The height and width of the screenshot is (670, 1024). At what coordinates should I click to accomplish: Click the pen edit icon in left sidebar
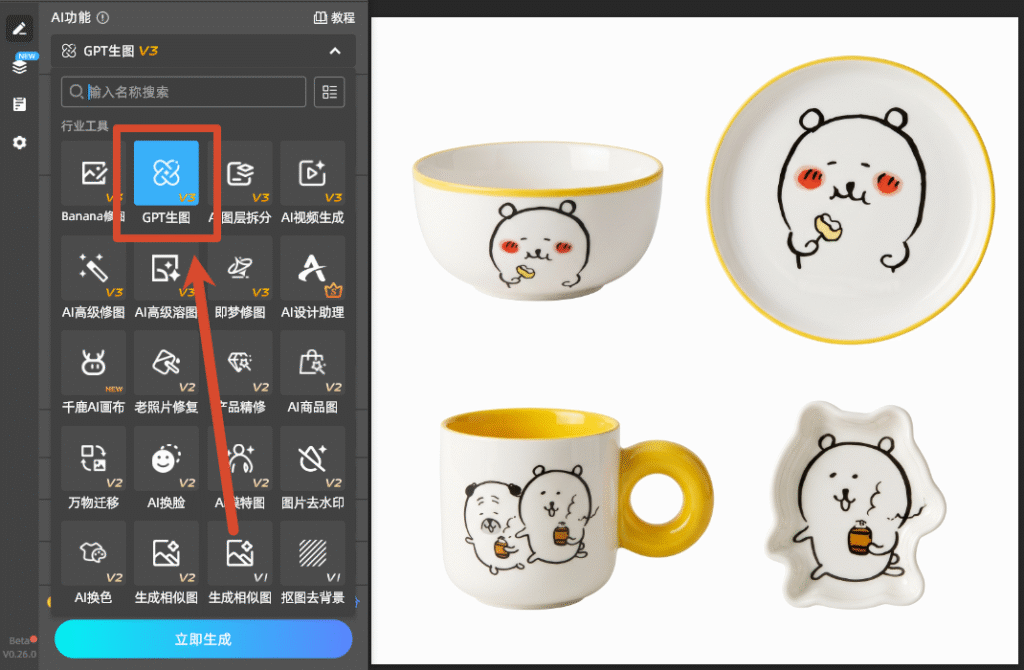(x=20, y=29)
